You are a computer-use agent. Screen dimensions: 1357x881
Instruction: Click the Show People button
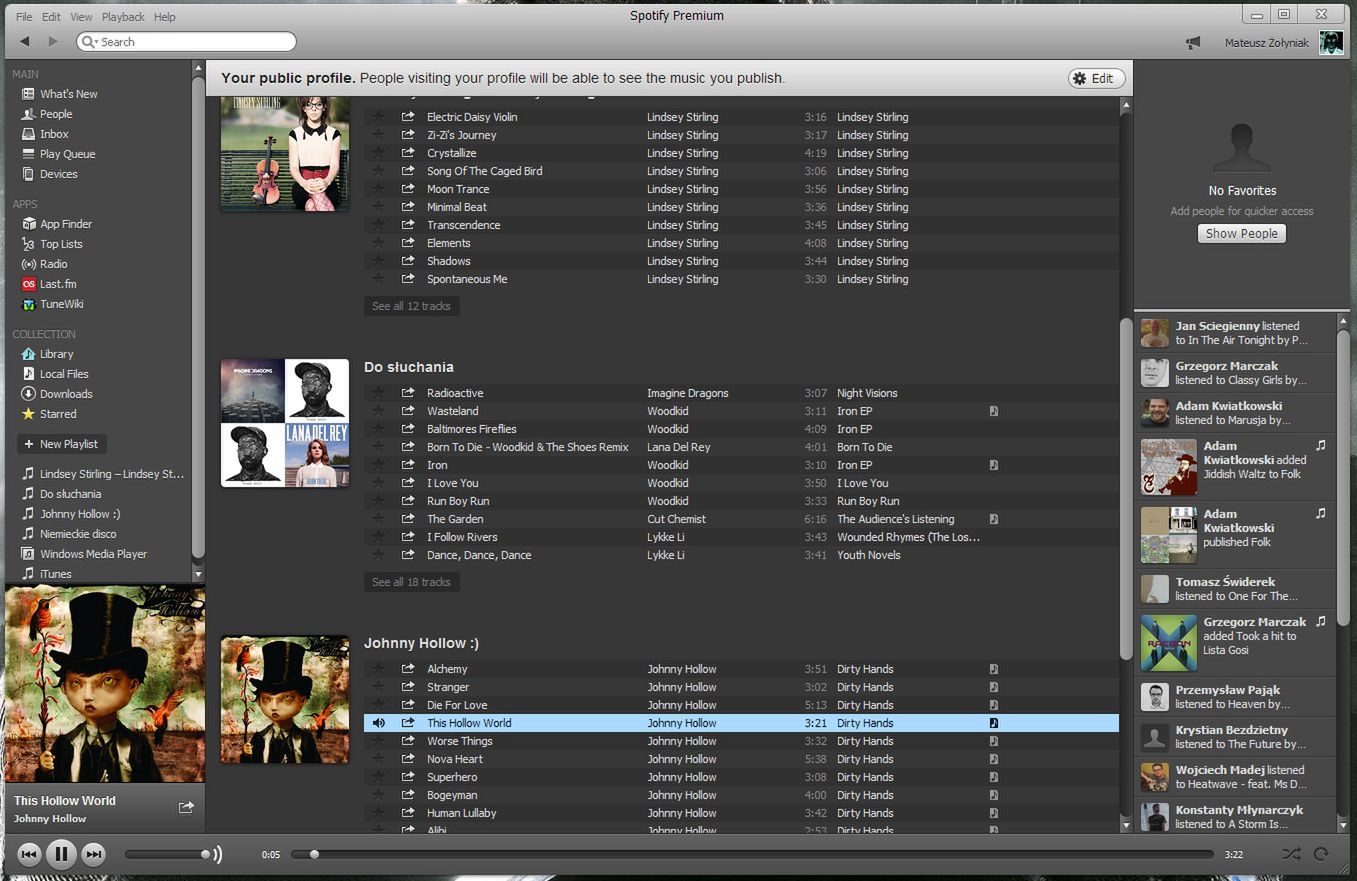1241,234
